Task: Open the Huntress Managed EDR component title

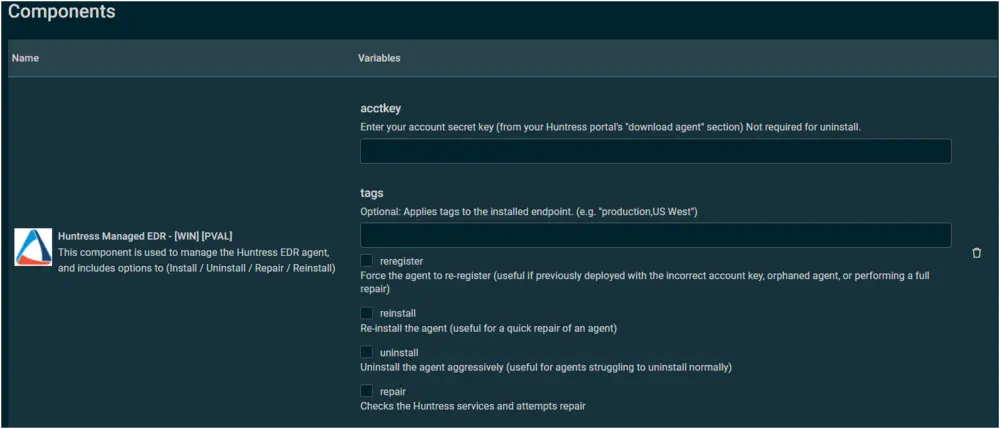Action: point(145,236)
